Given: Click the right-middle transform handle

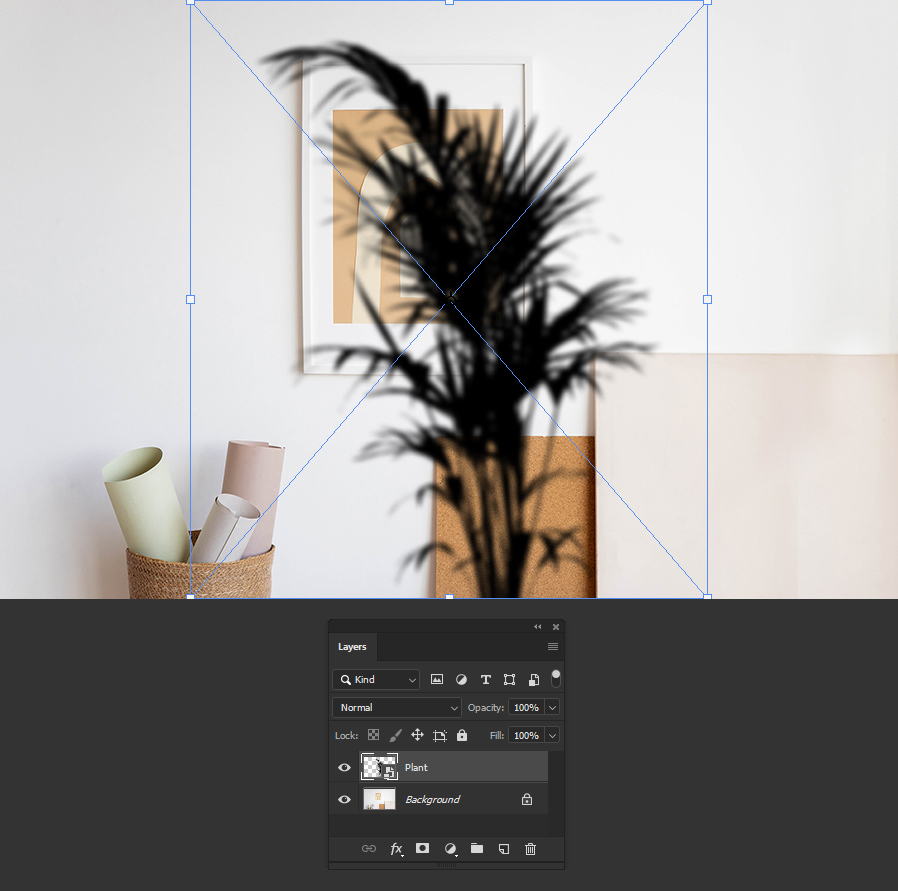Looking at the screenshot, I should 707,299.
